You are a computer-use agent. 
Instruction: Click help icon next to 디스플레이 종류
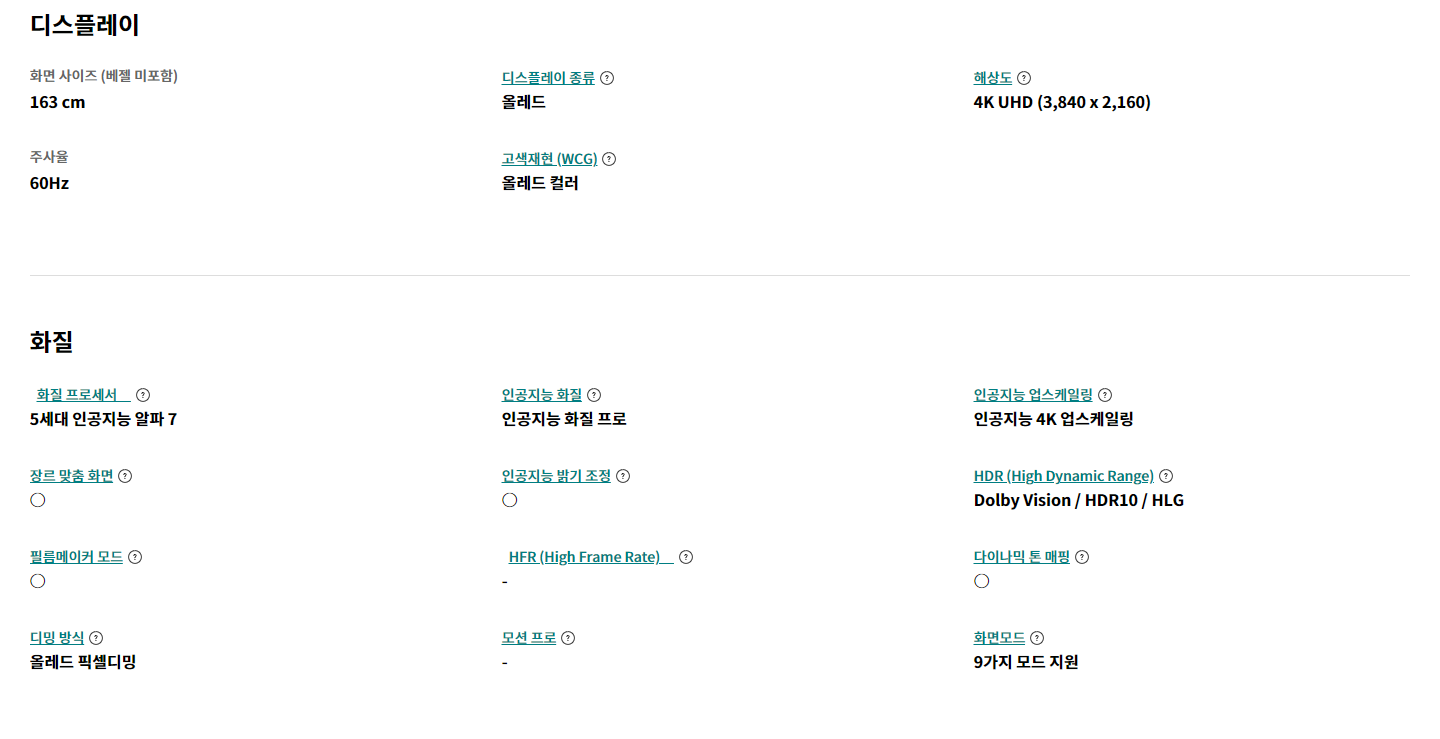pyautogui.click(x=607, y=78)
